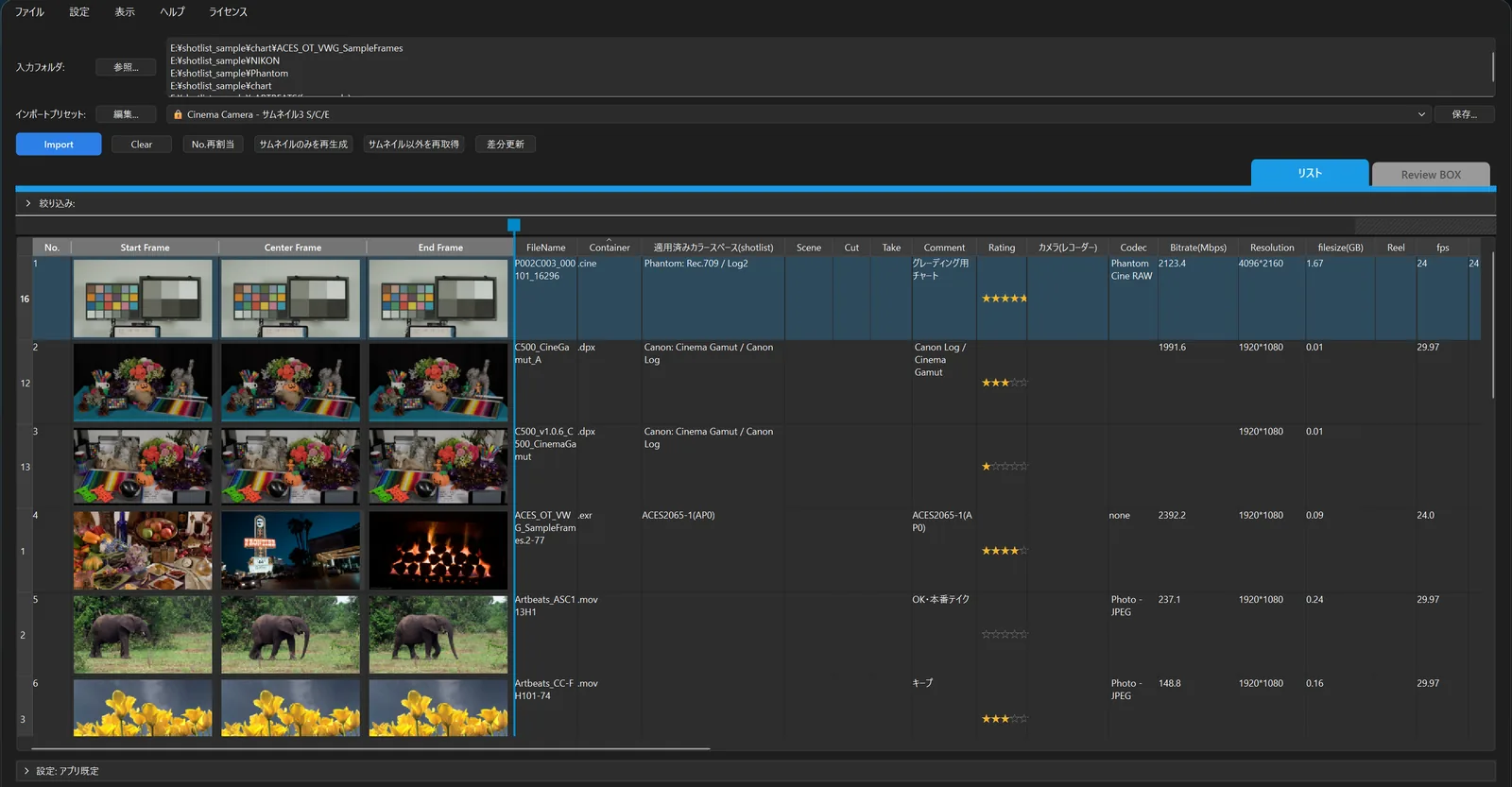This screenshot has height=787, width=1512.
Task: Open the 表示 menu
Action: [125, 12]
